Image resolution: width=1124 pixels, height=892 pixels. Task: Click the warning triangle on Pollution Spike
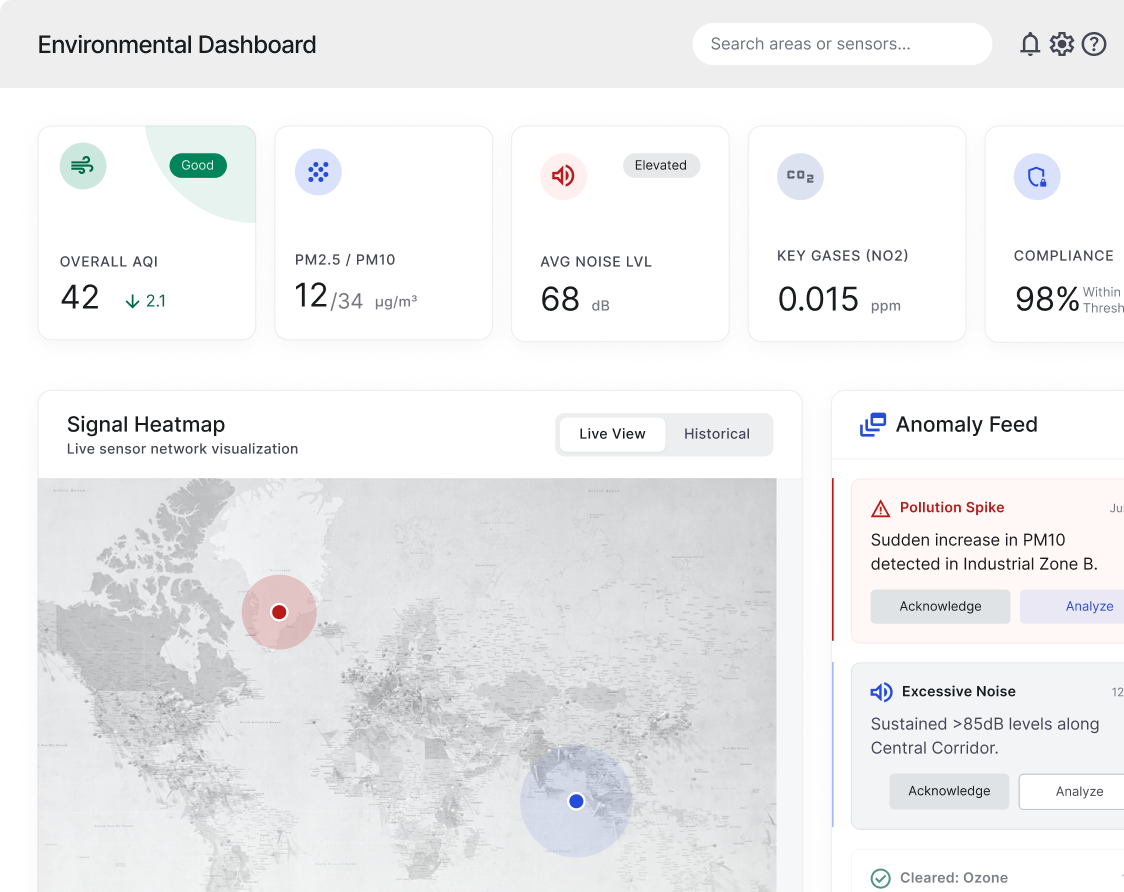[880, 508]
